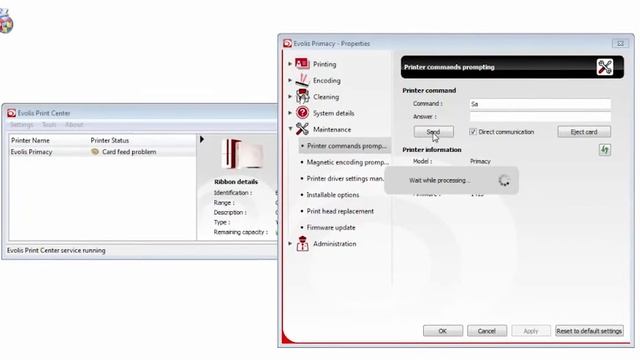Open the Tools menu in Print Center

(49, 125)
